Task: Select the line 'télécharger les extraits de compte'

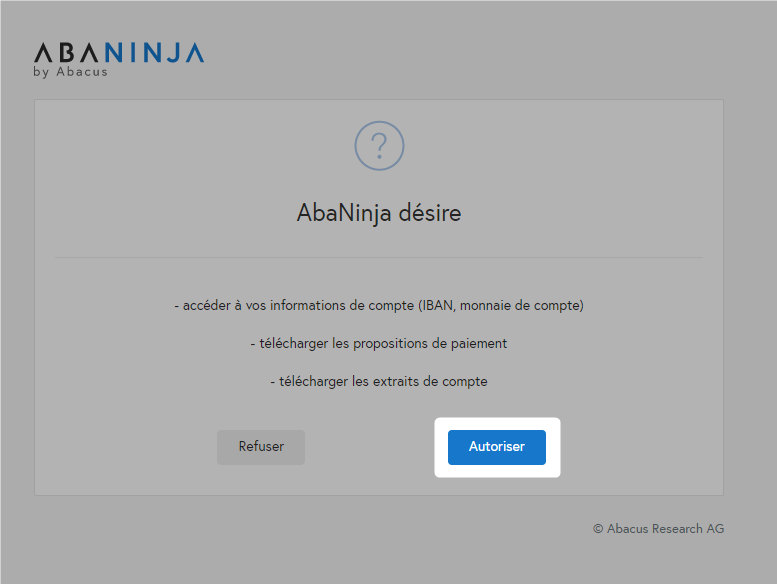Action: tap(379, 381)
